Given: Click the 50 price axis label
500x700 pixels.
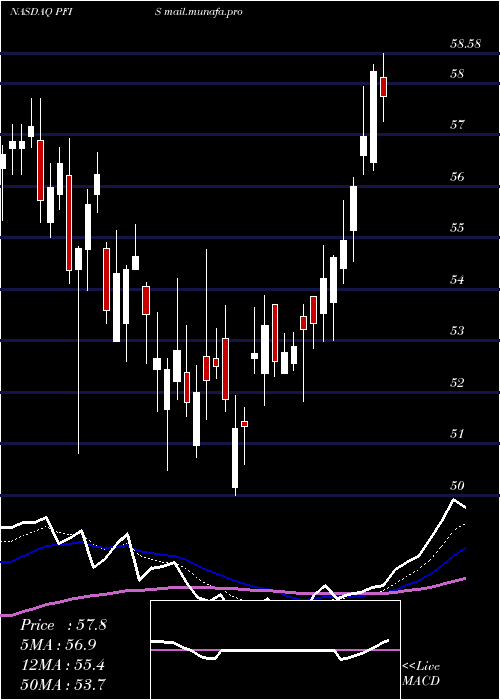Looking at the screenshot, I should (x=457, y=486).
